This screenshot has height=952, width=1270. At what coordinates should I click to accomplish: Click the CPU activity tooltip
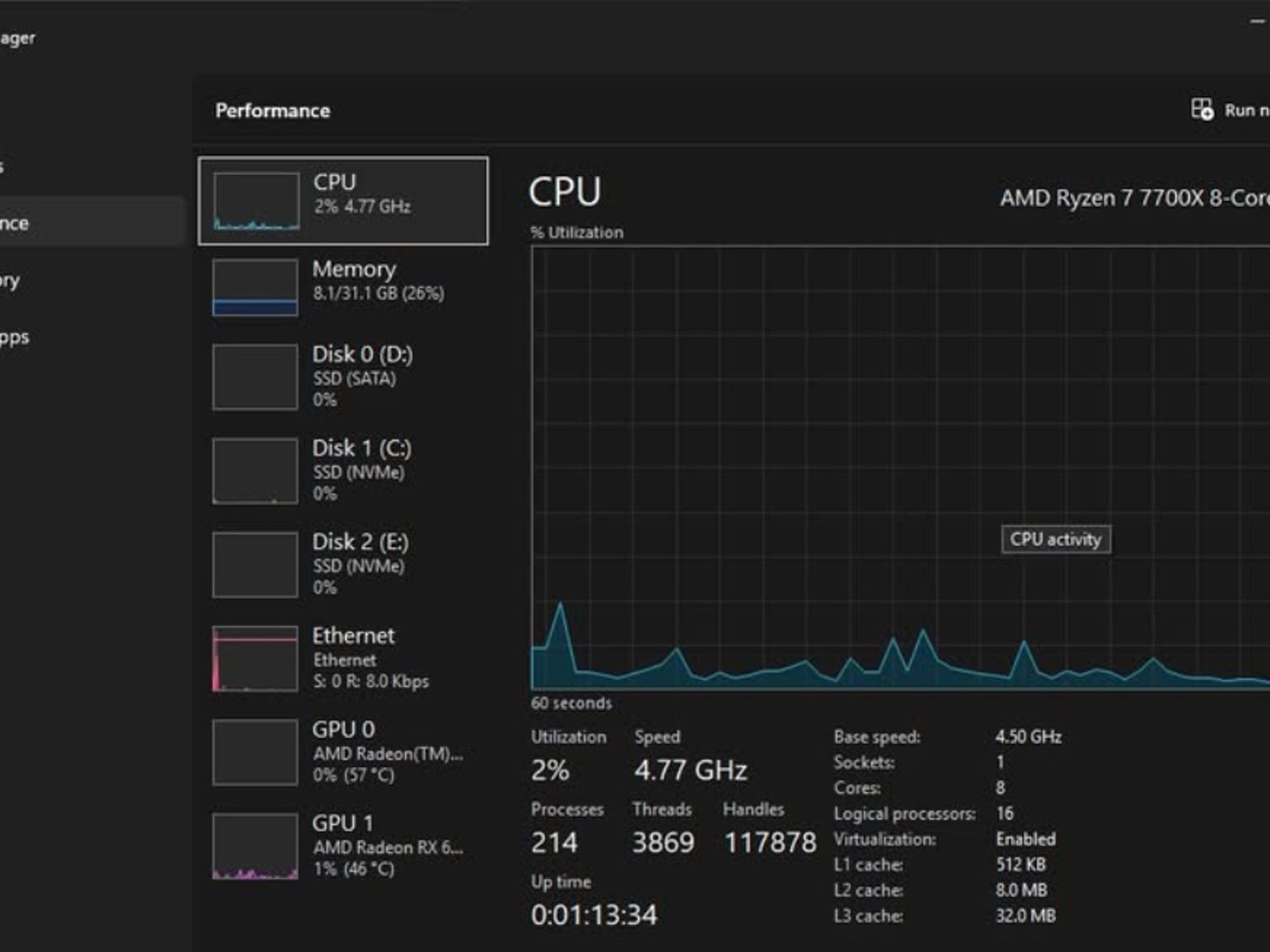point(1055,539)
